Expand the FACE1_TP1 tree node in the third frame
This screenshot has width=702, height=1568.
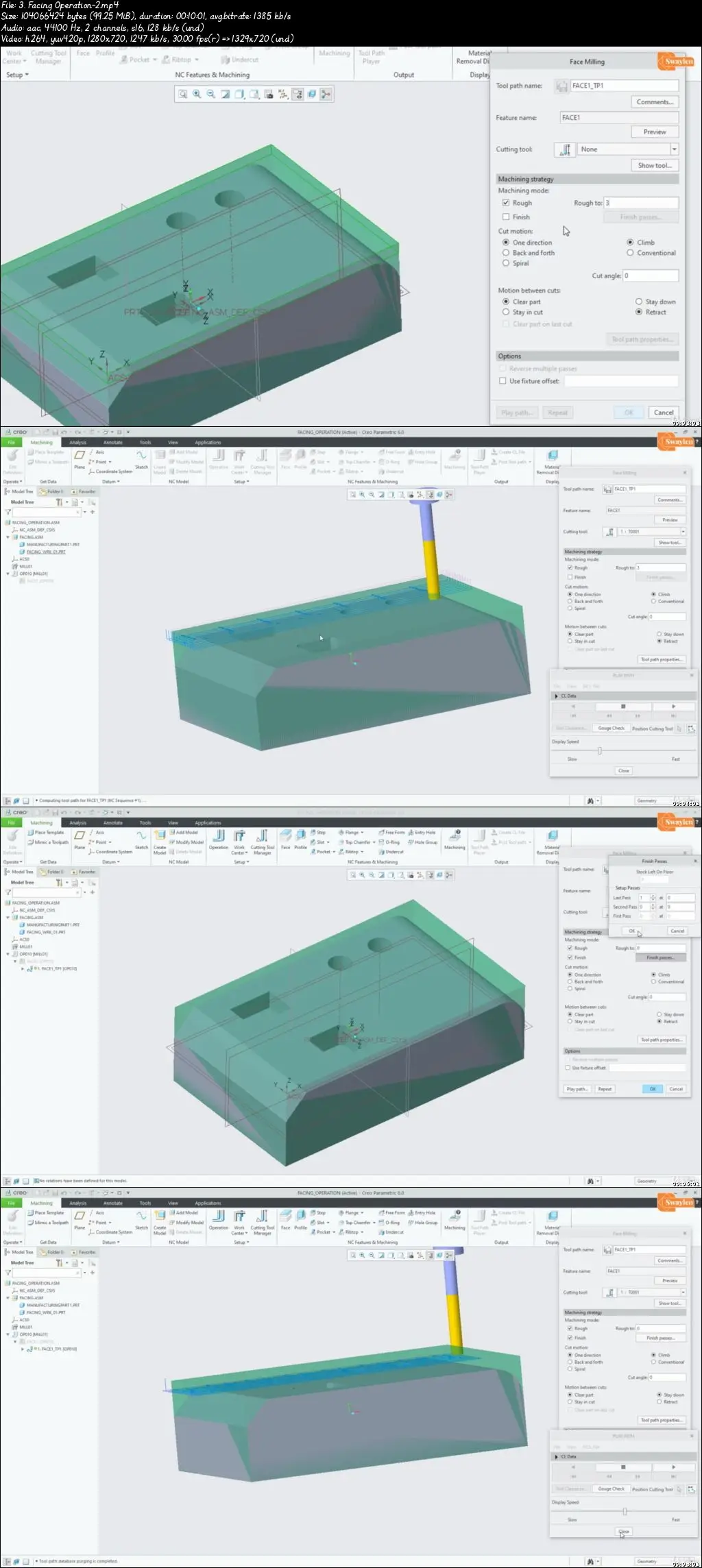[23, 969]
